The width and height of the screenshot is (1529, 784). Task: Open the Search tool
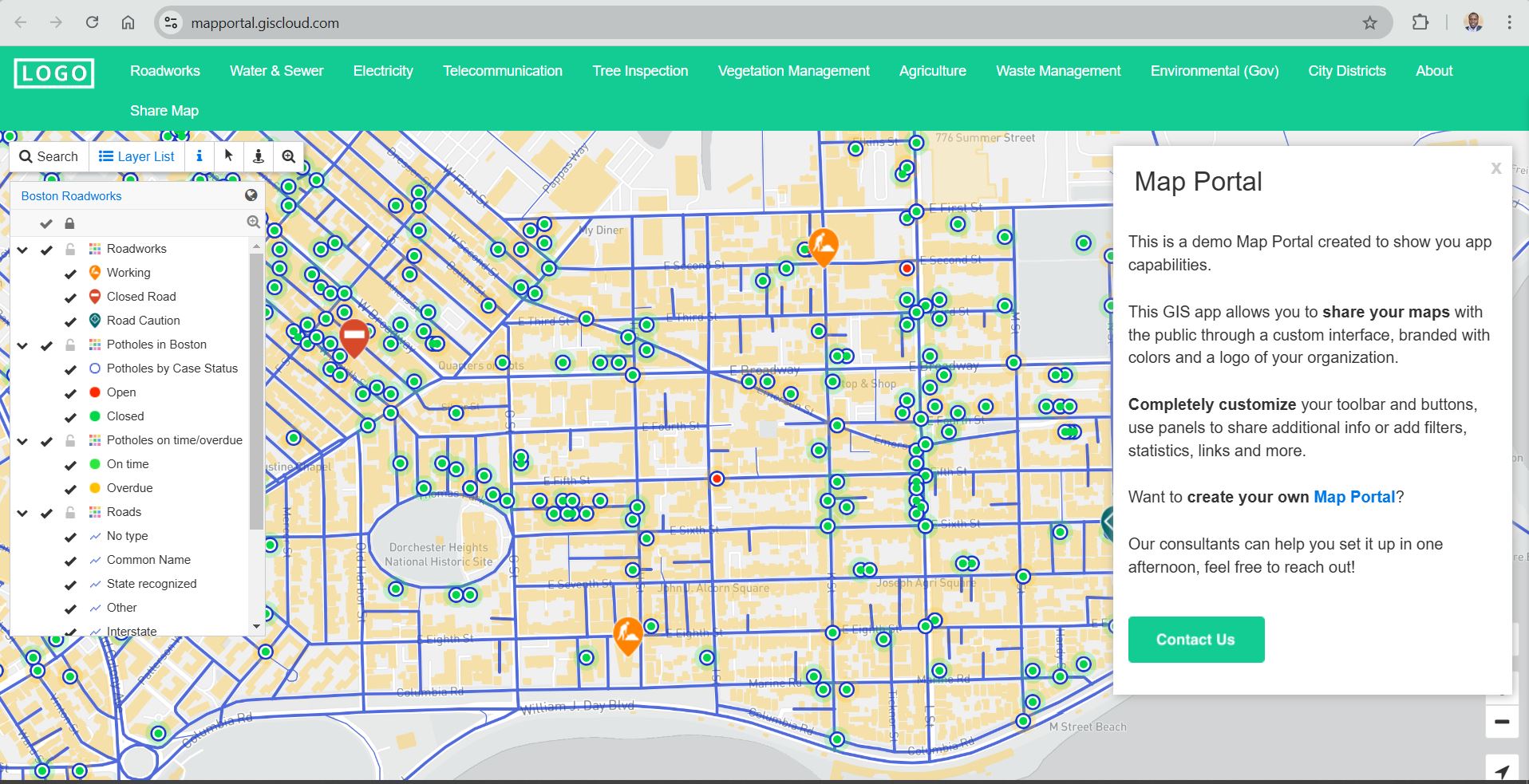coord(48,156)
